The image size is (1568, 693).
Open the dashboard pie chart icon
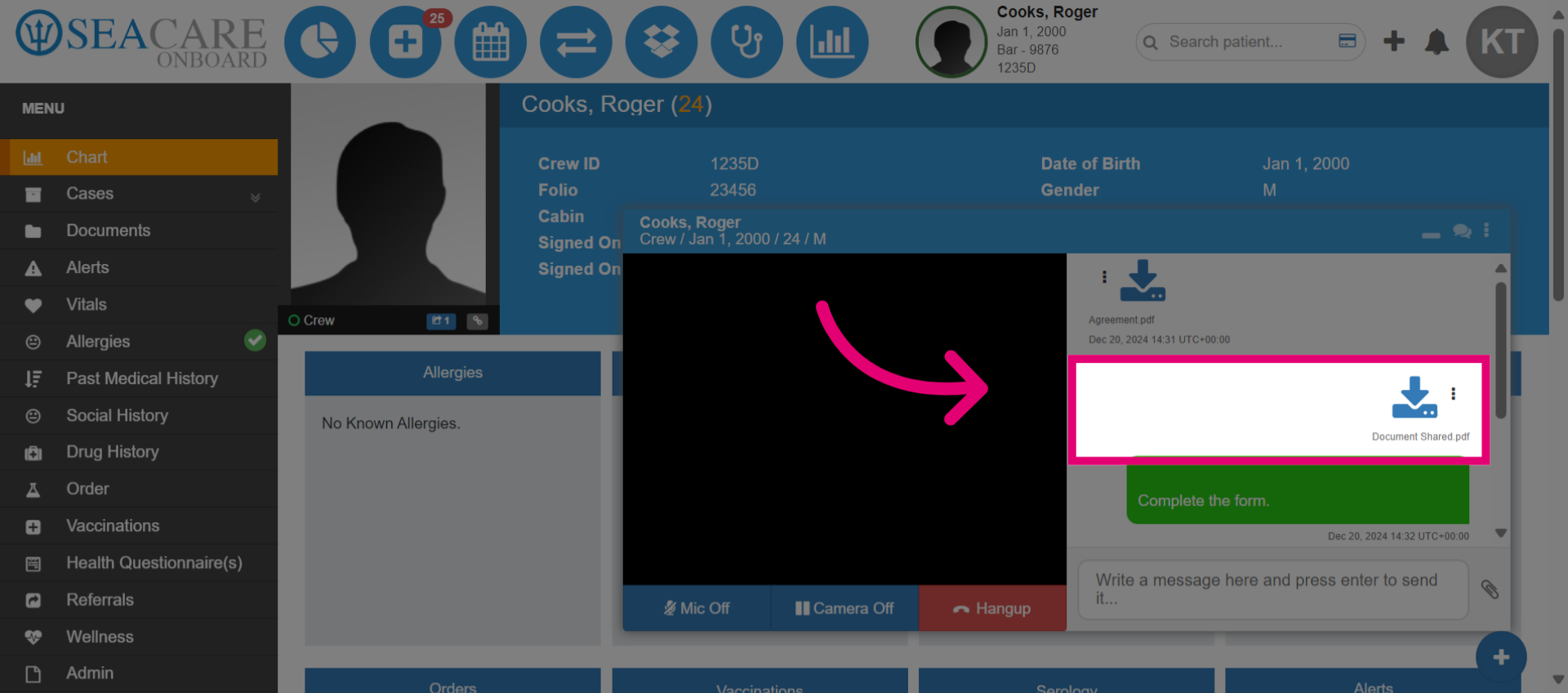coord(320,42)
